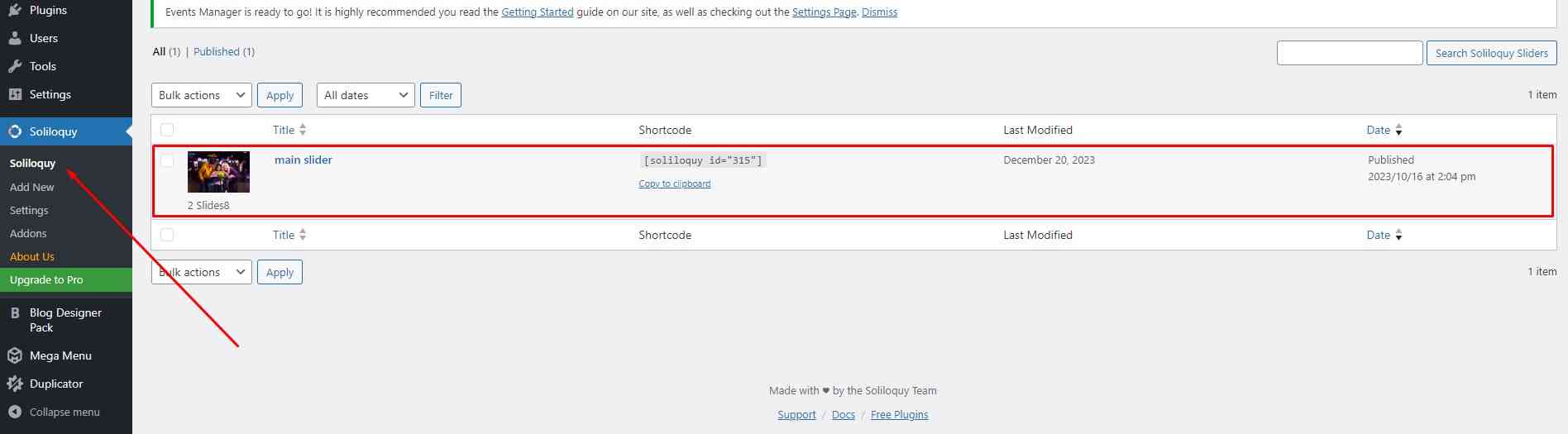This screenshot has width=1568, height=434.
Task: Click the Tools wrench icon
Action: [15, 66]
